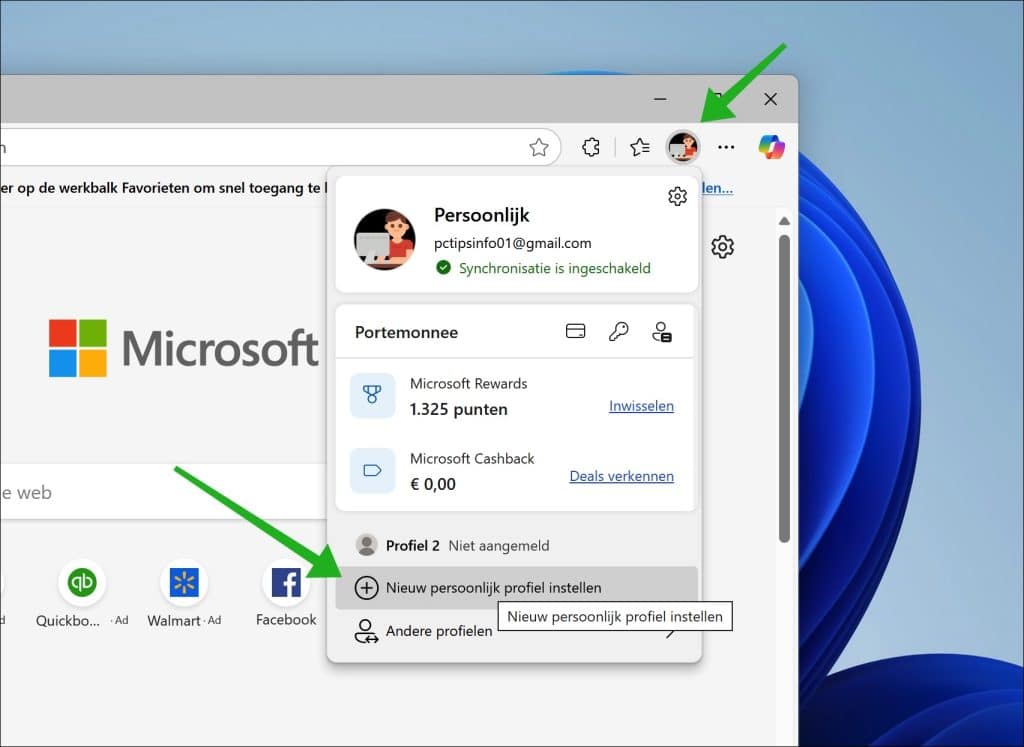Switch to Profiel 2
The height and width of the screenshot is (747, 1024).
[516, 545]
